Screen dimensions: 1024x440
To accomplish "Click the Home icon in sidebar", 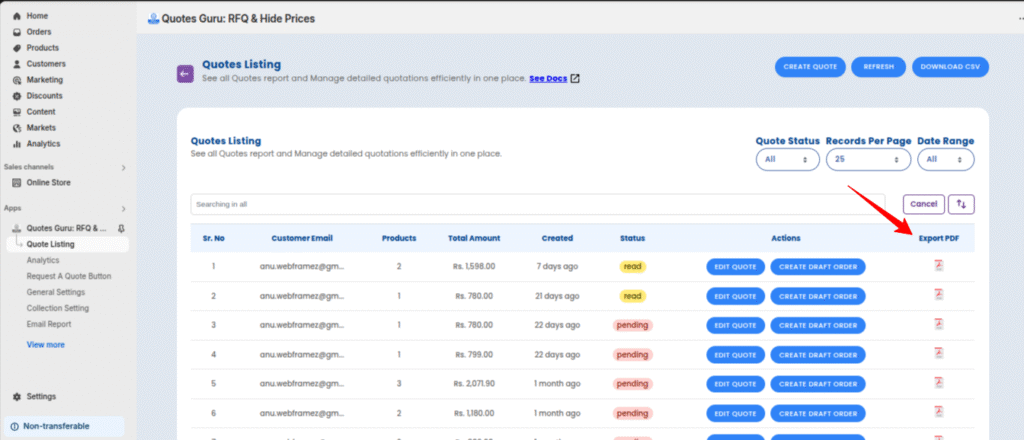I will pyautogui.click(x=17, y=16).
